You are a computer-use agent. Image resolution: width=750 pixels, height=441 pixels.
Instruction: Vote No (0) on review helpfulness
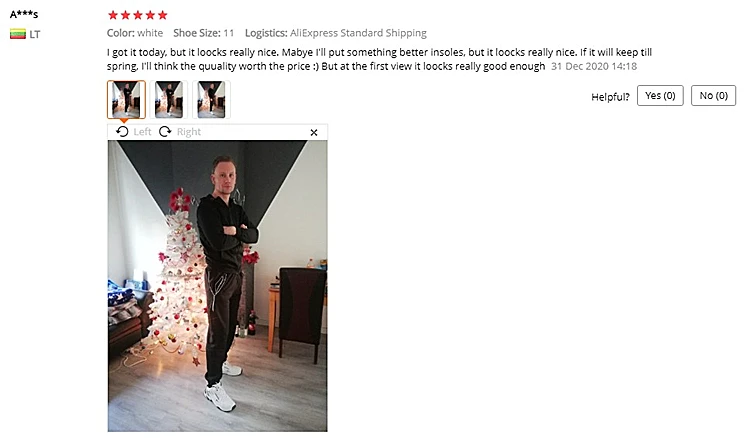713,96
